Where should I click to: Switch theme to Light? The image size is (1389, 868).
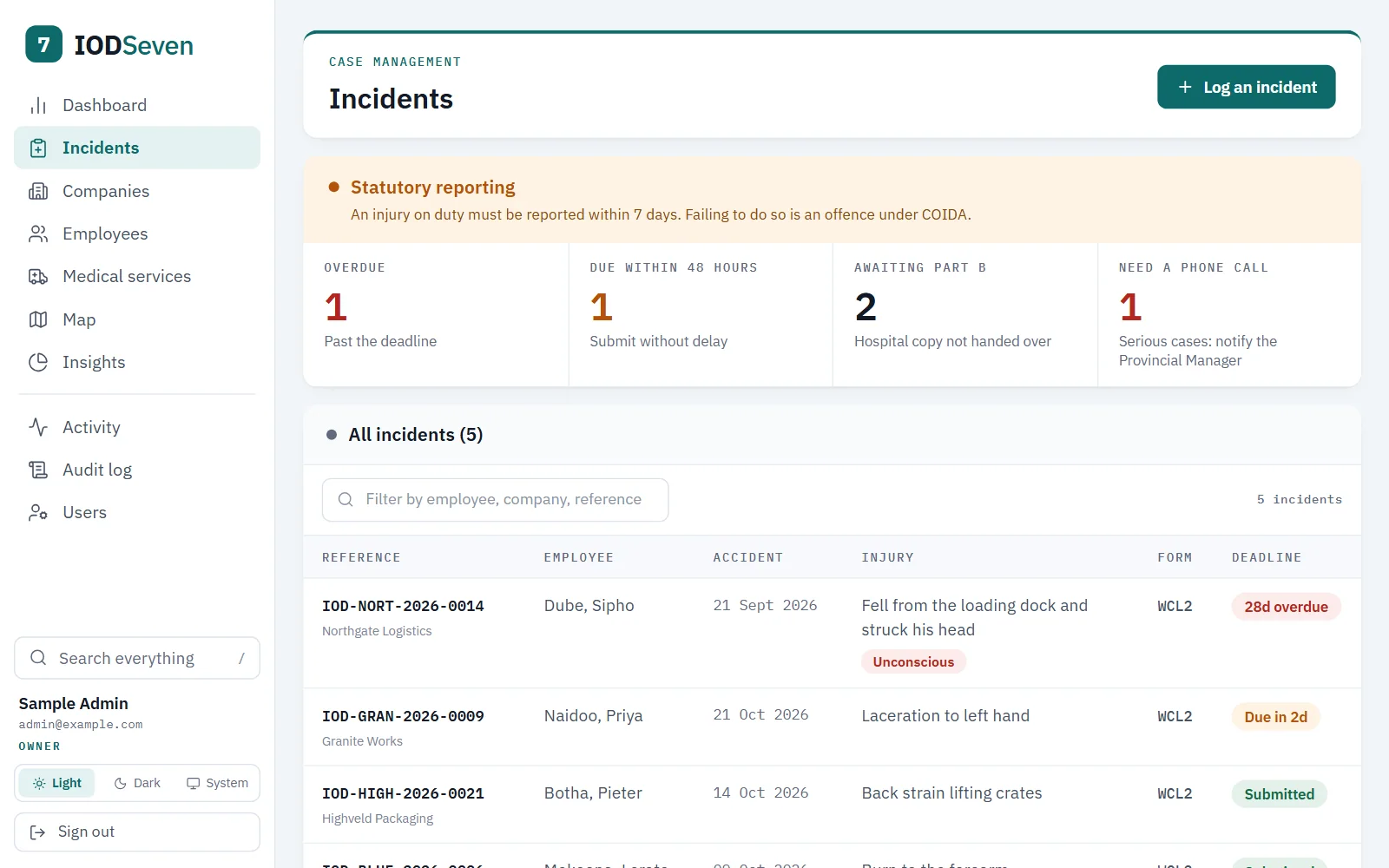pyautogui.click(x=57, y=783)
